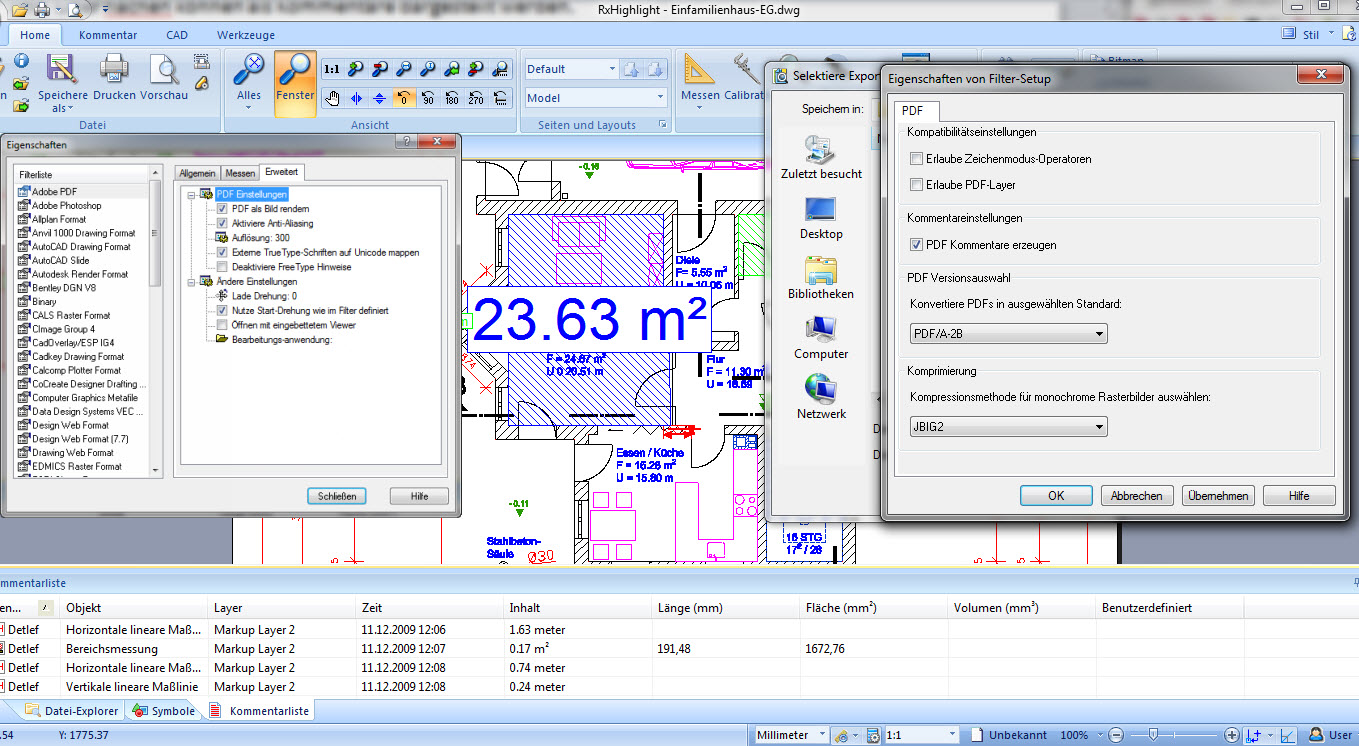The width and height of the screenshot is (1359, 746).
Task: Open the JBIG2 compression dropdown
Action: pos(1008,427)
